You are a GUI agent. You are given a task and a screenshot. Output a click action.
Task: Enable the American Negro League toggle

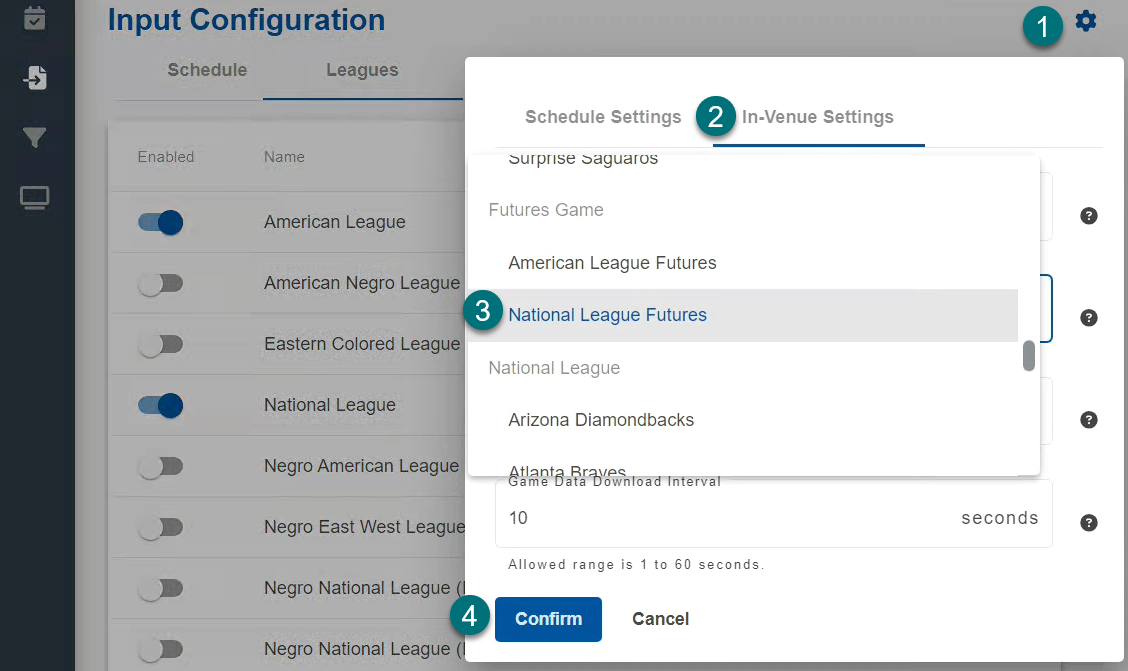point(161,284)
